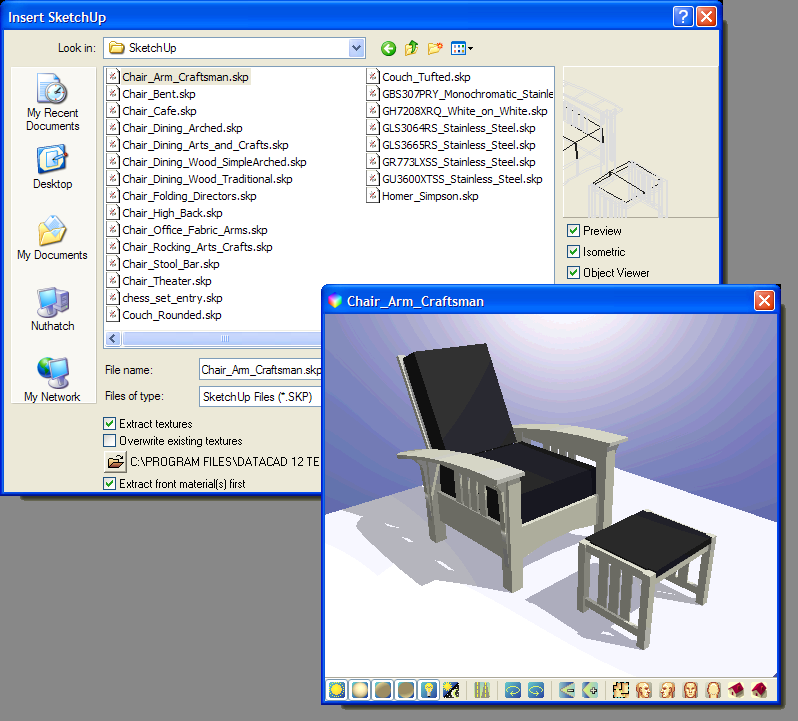
Task: Click the Files of type combo box
Action: pyautogui.click(x=261, y=396)
